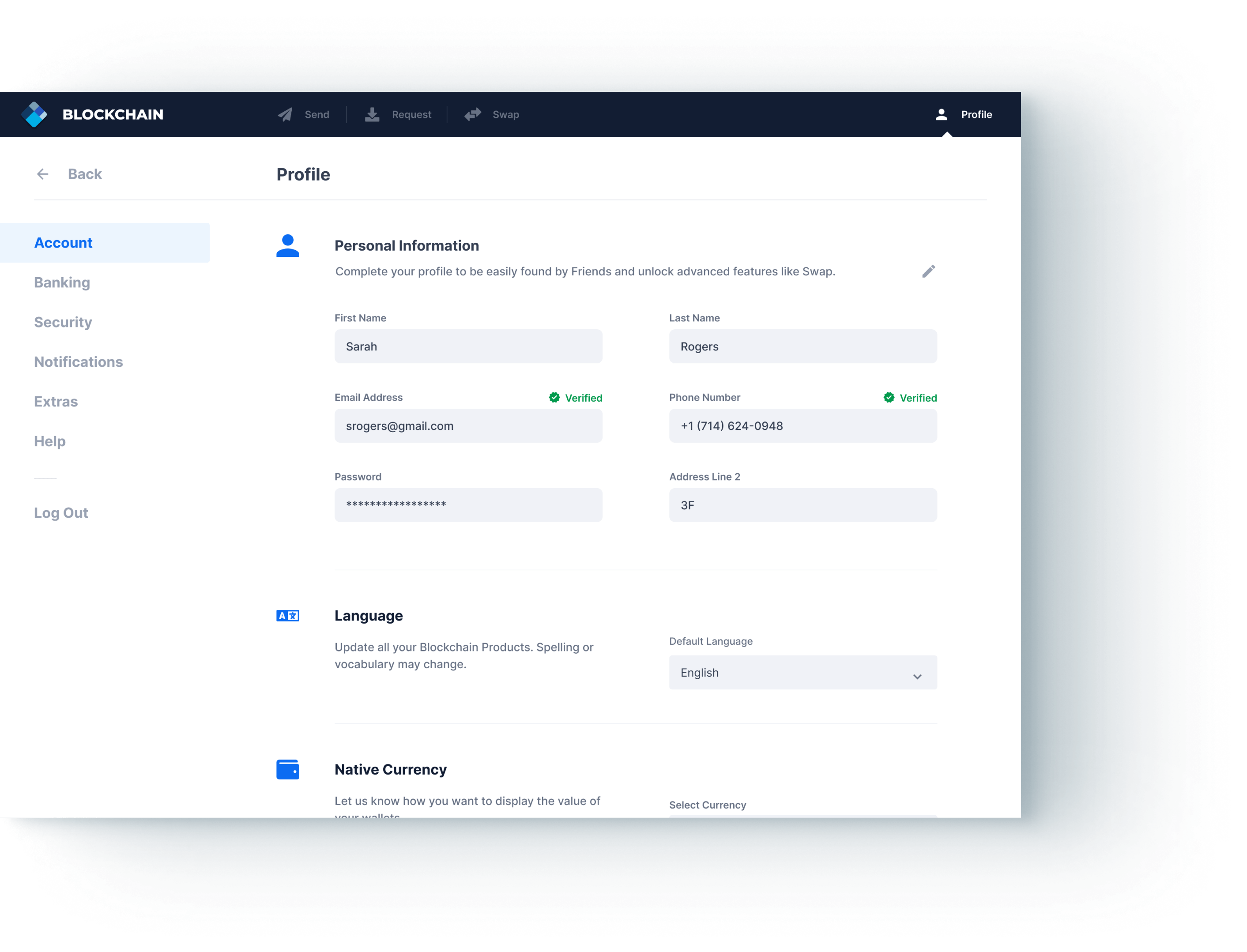Viewport: 1247px width, 952px height.
Task: Click the 'Update all your Blockchain Products' text
Action: pyautogui.click(x=463, y=656)
